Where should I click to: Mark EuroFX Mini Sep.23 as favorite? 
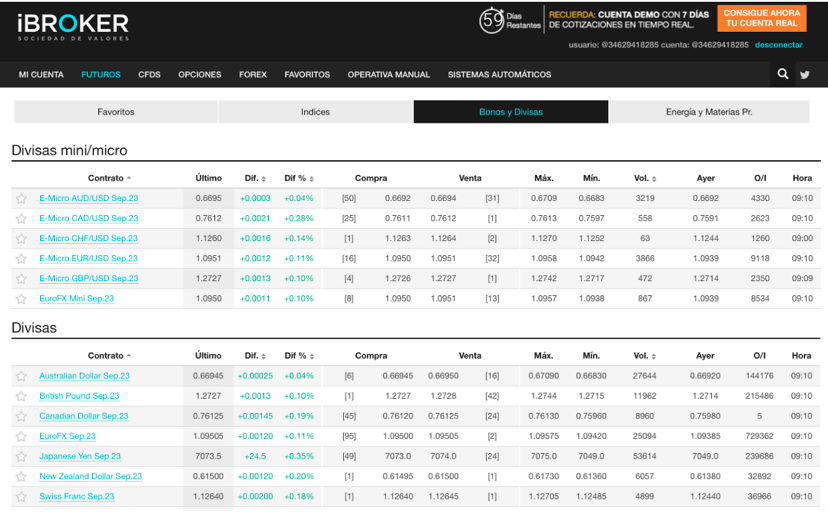21,299
